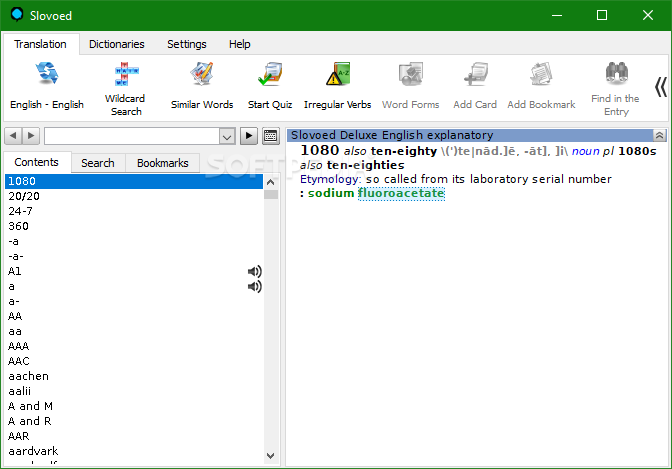Viewport: 672px width, 469px height.
Task: Select the 1080 entry in list
Action: coord(134,181)
